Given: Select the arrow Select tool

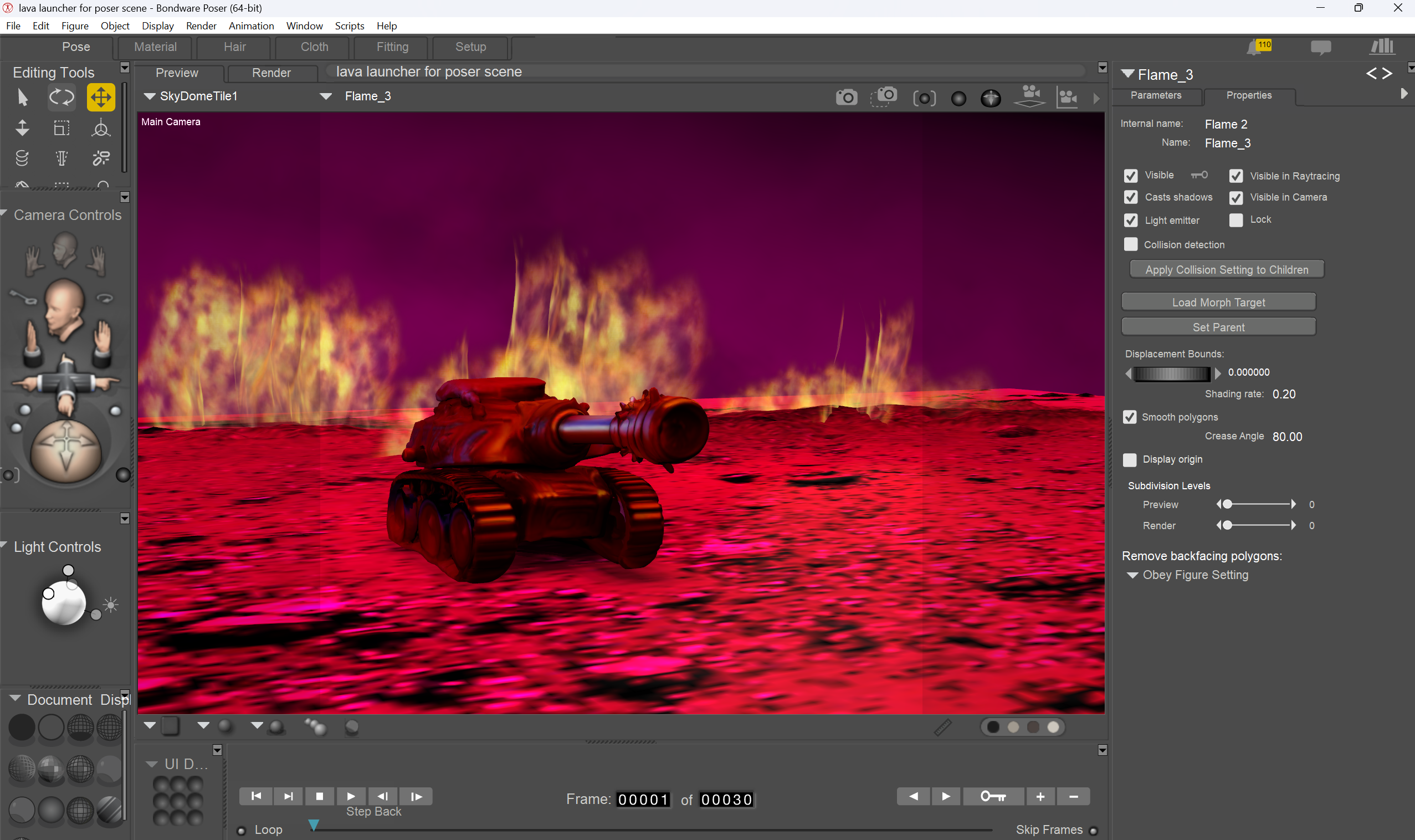Looking at the screenshot, I should [22, 98].
